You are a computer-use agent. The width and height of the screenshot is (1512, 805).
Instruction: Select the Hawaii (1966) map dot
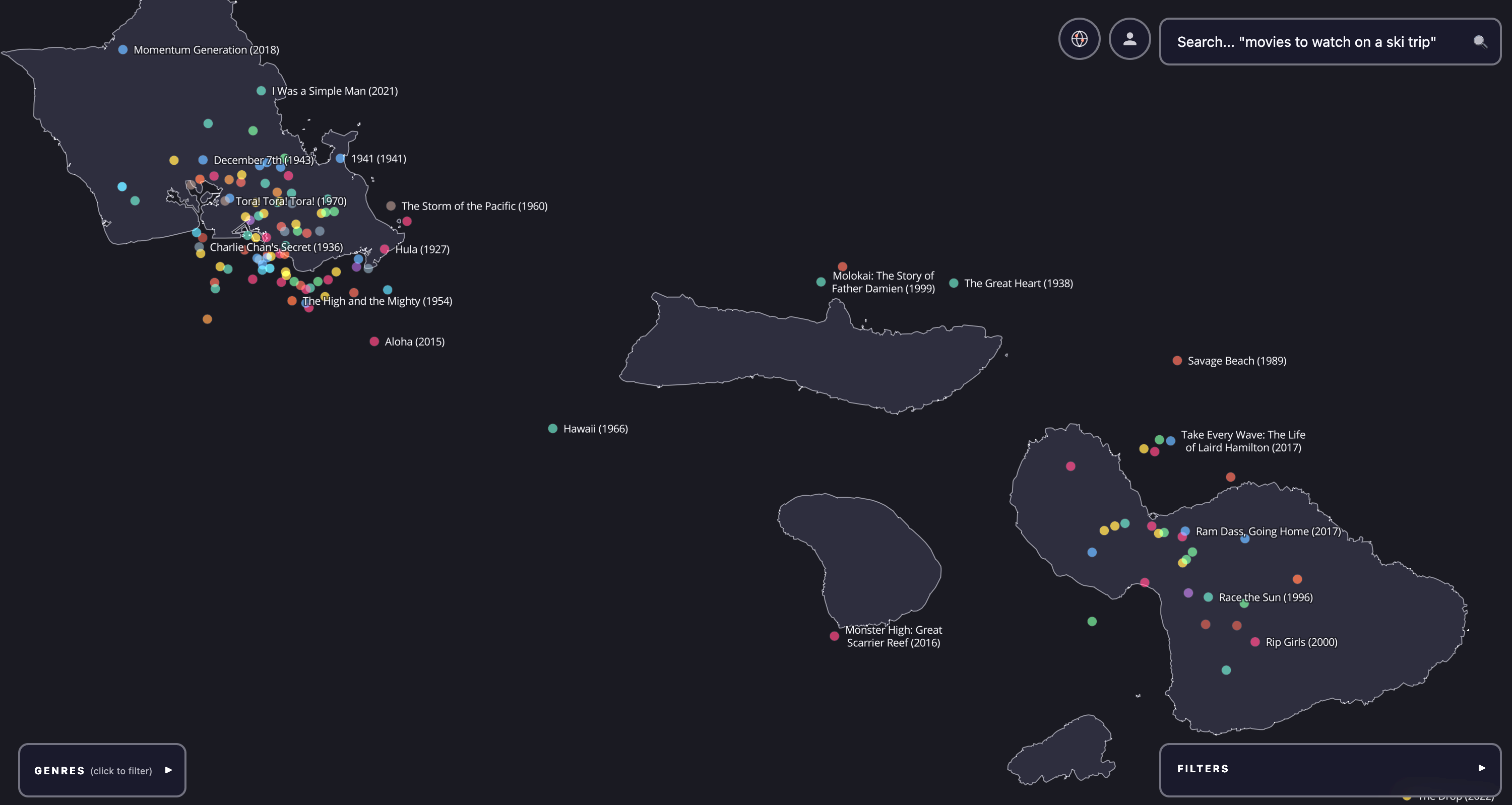pyautogui.click(x=552, y=429)
